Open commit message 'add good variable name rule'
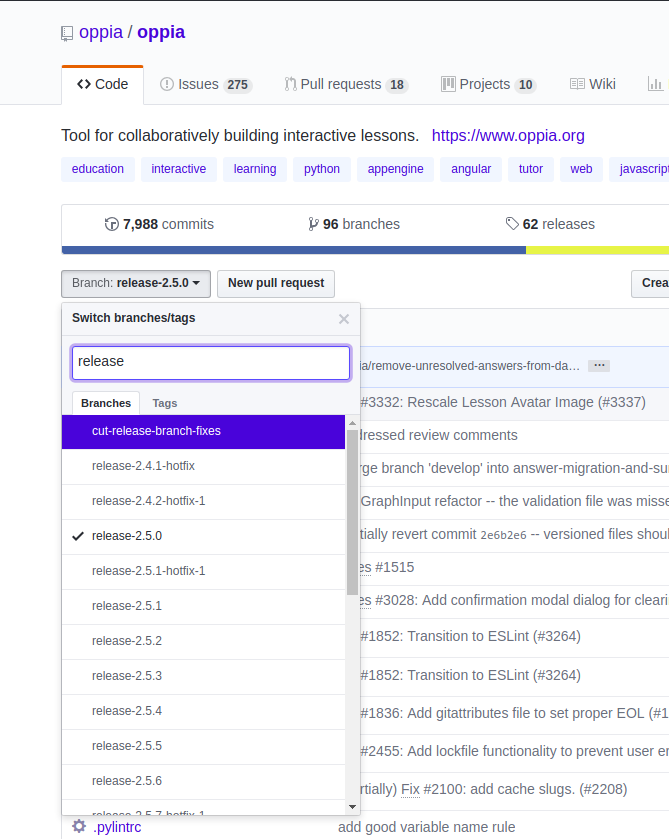669x839 pixels. click(x=427, y=827)
